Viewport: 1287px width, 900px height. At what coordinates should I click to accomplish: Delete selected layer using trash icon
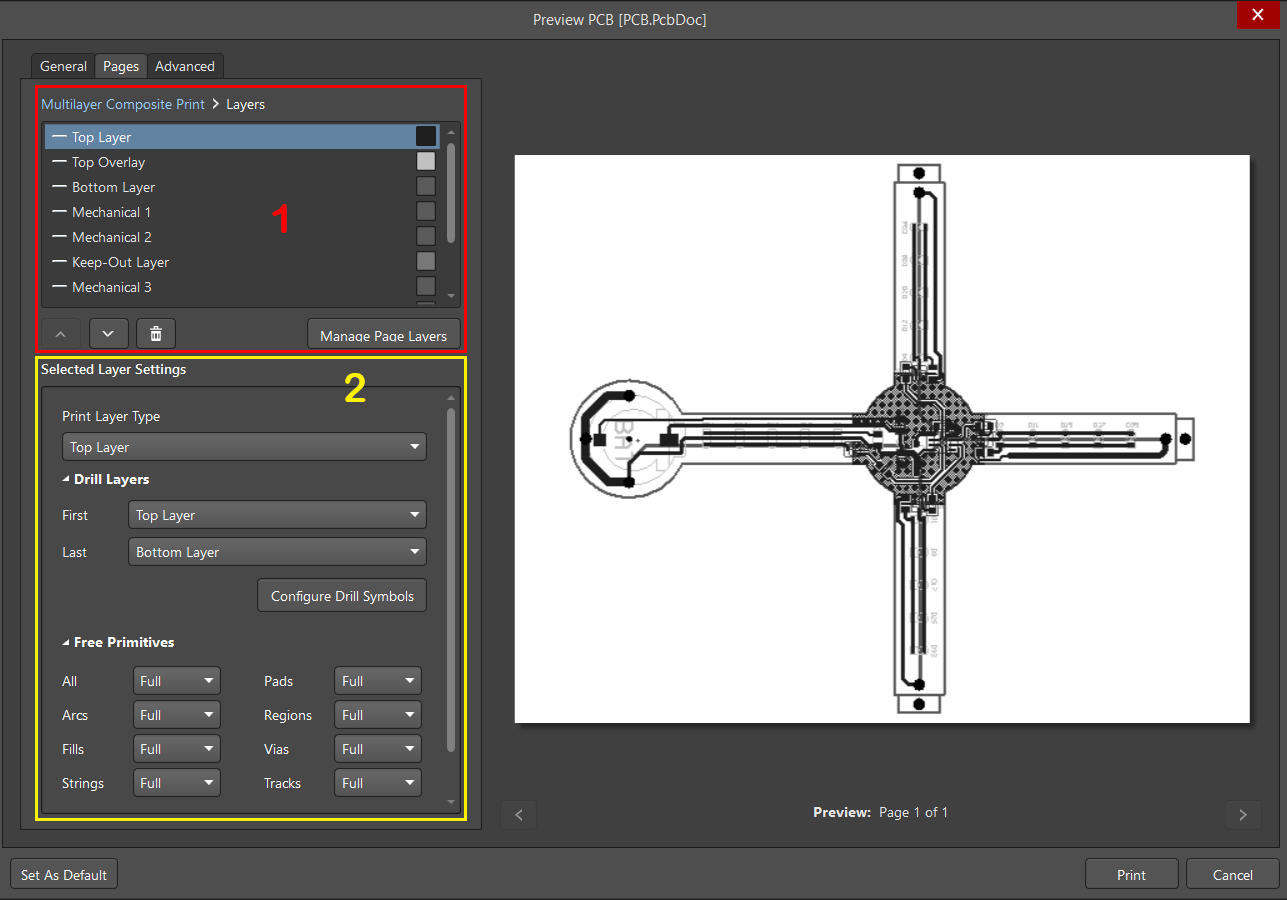pyautogui.click(x=156, y=334)
